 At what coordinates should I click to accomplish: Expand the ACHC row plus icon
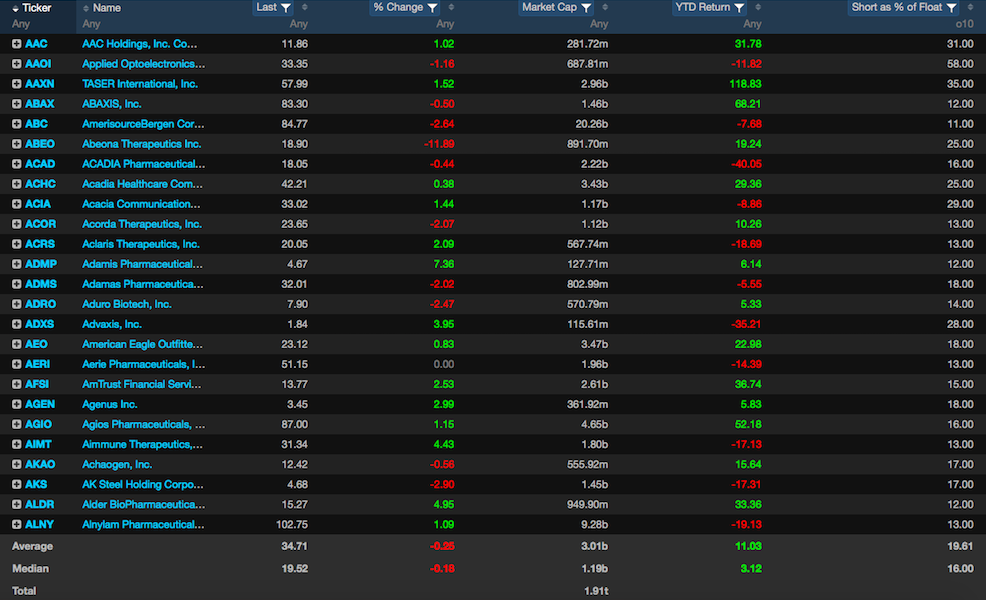pos(16,184)
